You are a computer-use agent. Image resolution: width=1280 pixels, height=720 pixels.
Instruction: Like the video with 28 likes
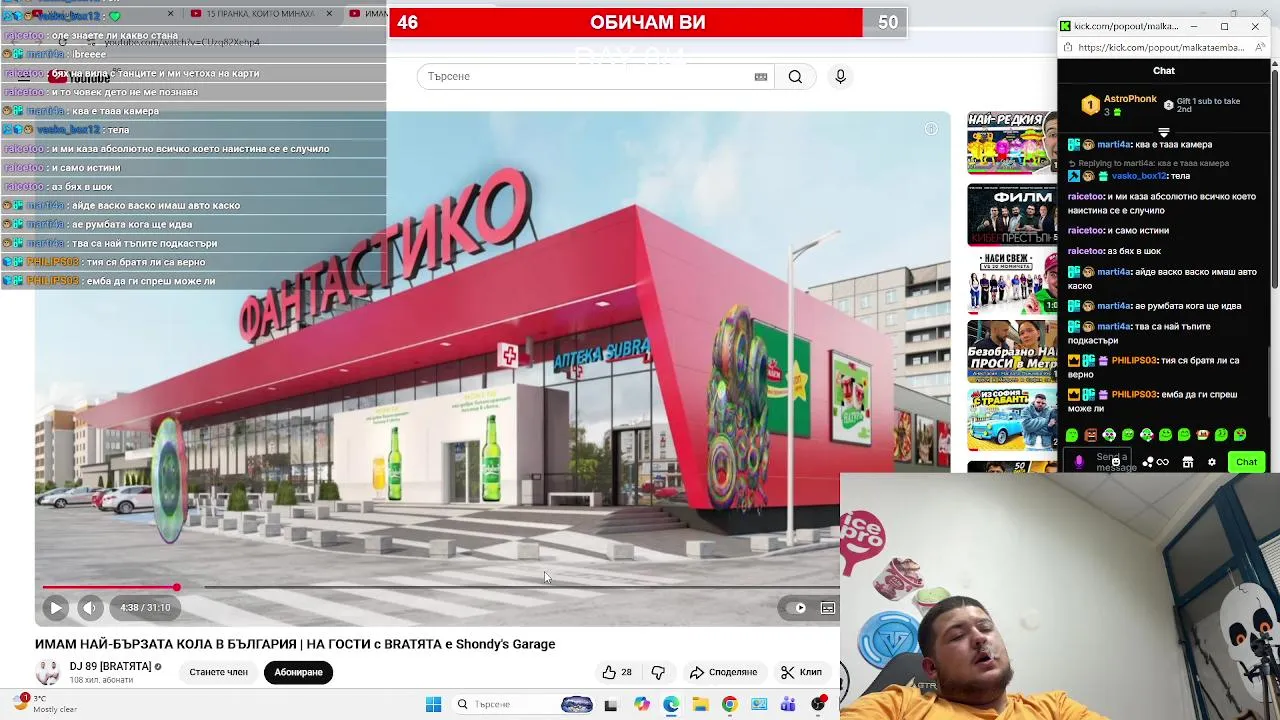(617, 672)
